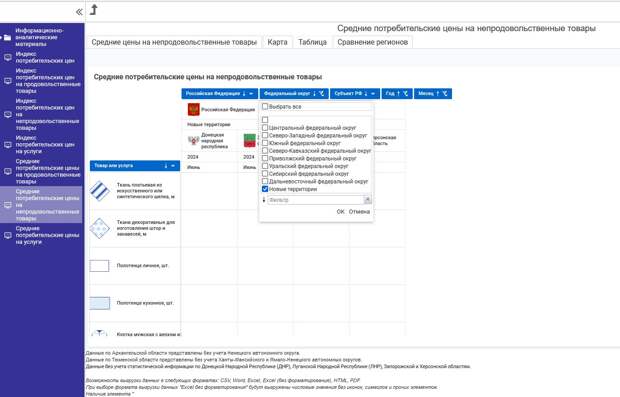Check Центральный федеральный округ checkbox
This screenshot has height=397, width=620.
pyautogui.click(x=265, y=128)
